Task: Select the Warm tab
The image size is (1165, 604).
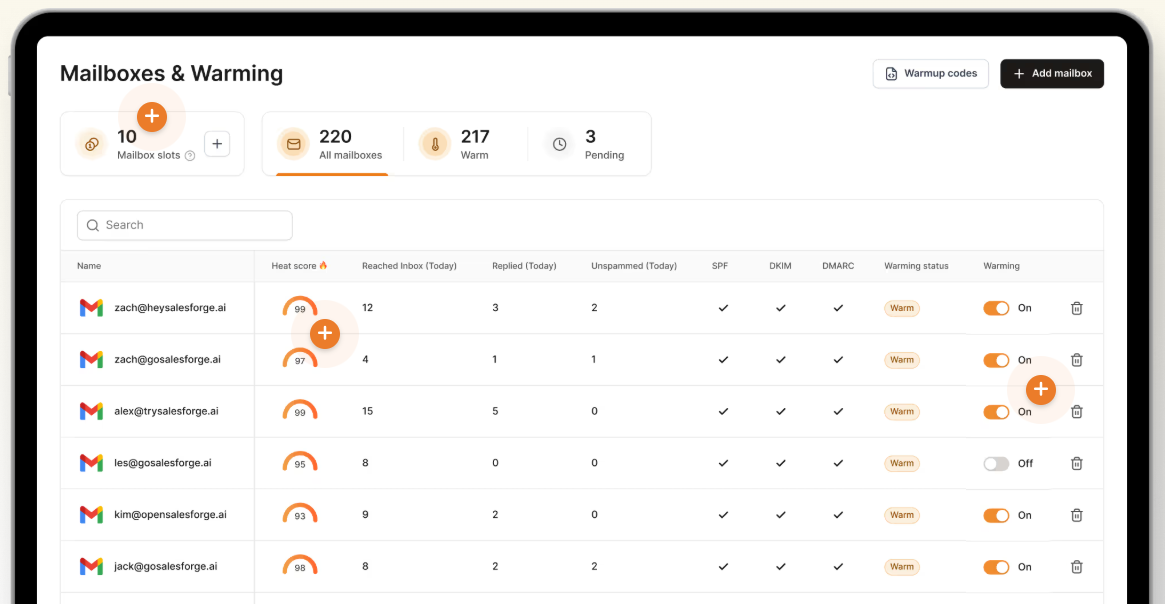Action: tap(455, 144)
